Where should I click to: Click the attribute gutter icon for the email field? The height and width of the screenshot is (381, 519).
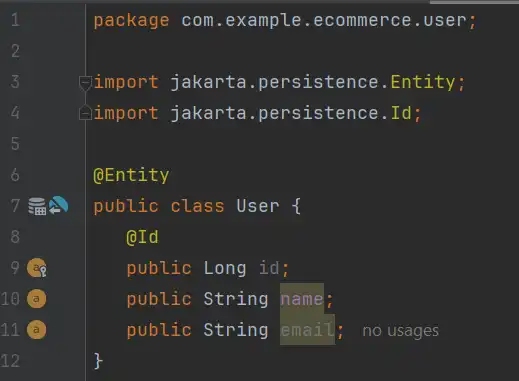point(36,330)
